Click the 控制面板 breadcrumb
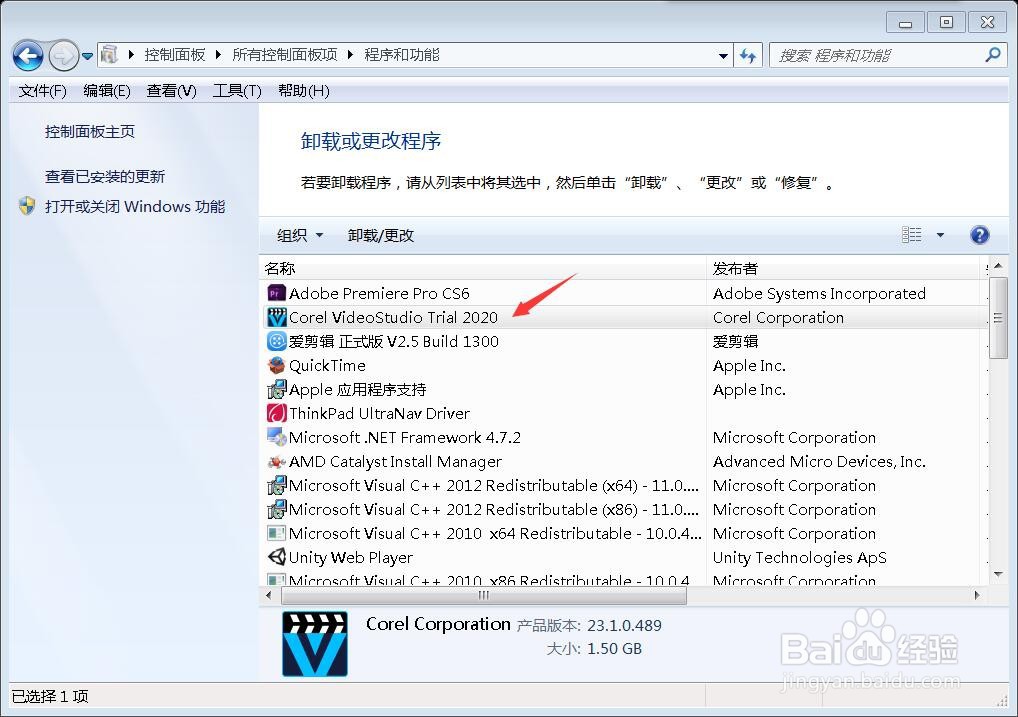1018x717 pixels. click(x=175, y=55)
